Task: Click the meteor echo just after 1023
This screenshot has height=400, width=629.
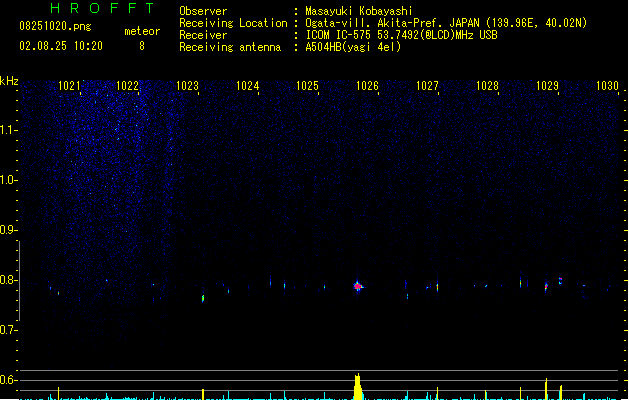Action: 203,298
